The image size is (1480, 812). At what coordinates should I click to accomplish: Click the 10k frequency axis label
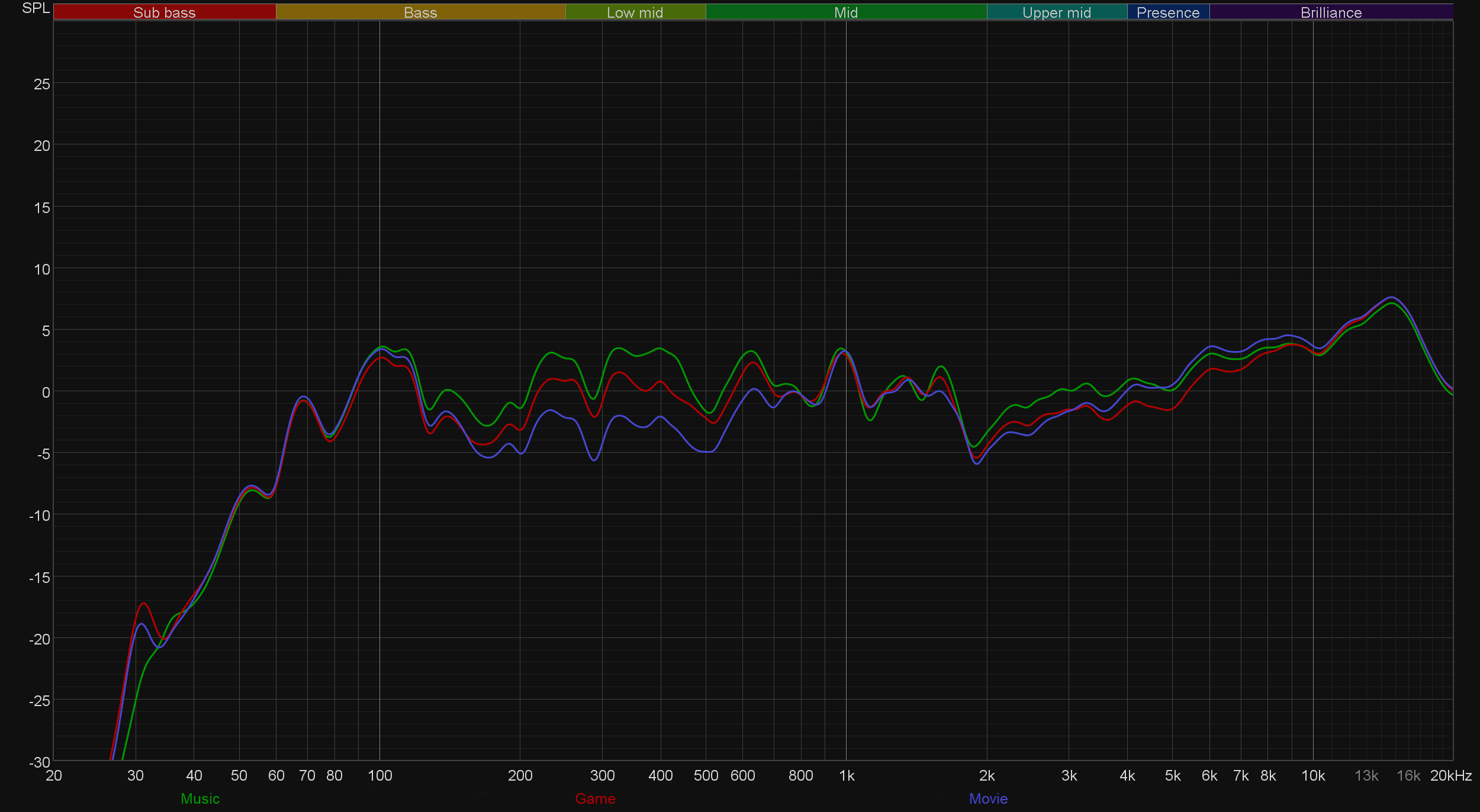pyautogui.click(x=1312, y=775)
